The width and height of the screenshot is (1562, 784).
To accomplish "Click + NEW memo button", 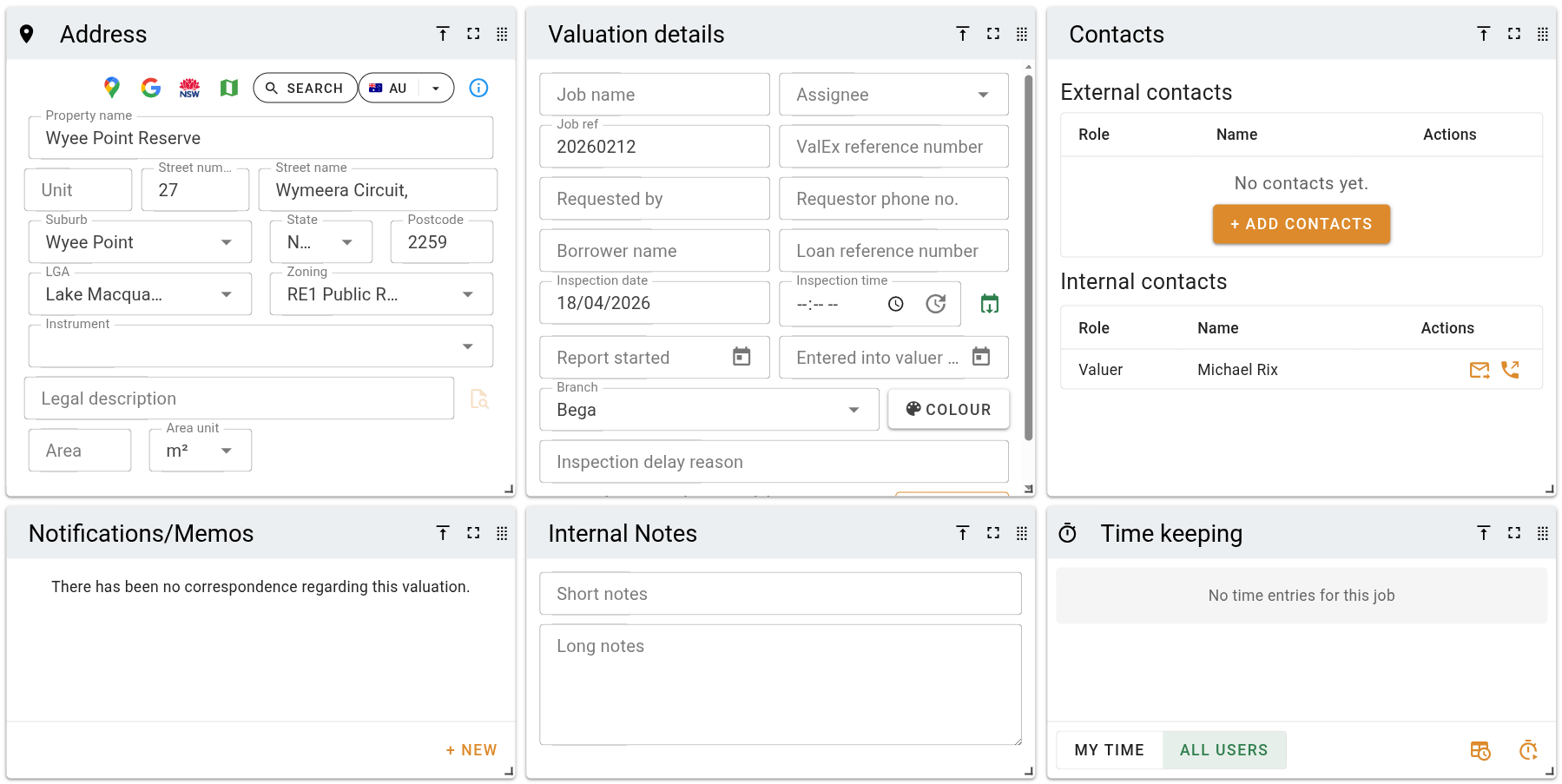I will (471, 750).
